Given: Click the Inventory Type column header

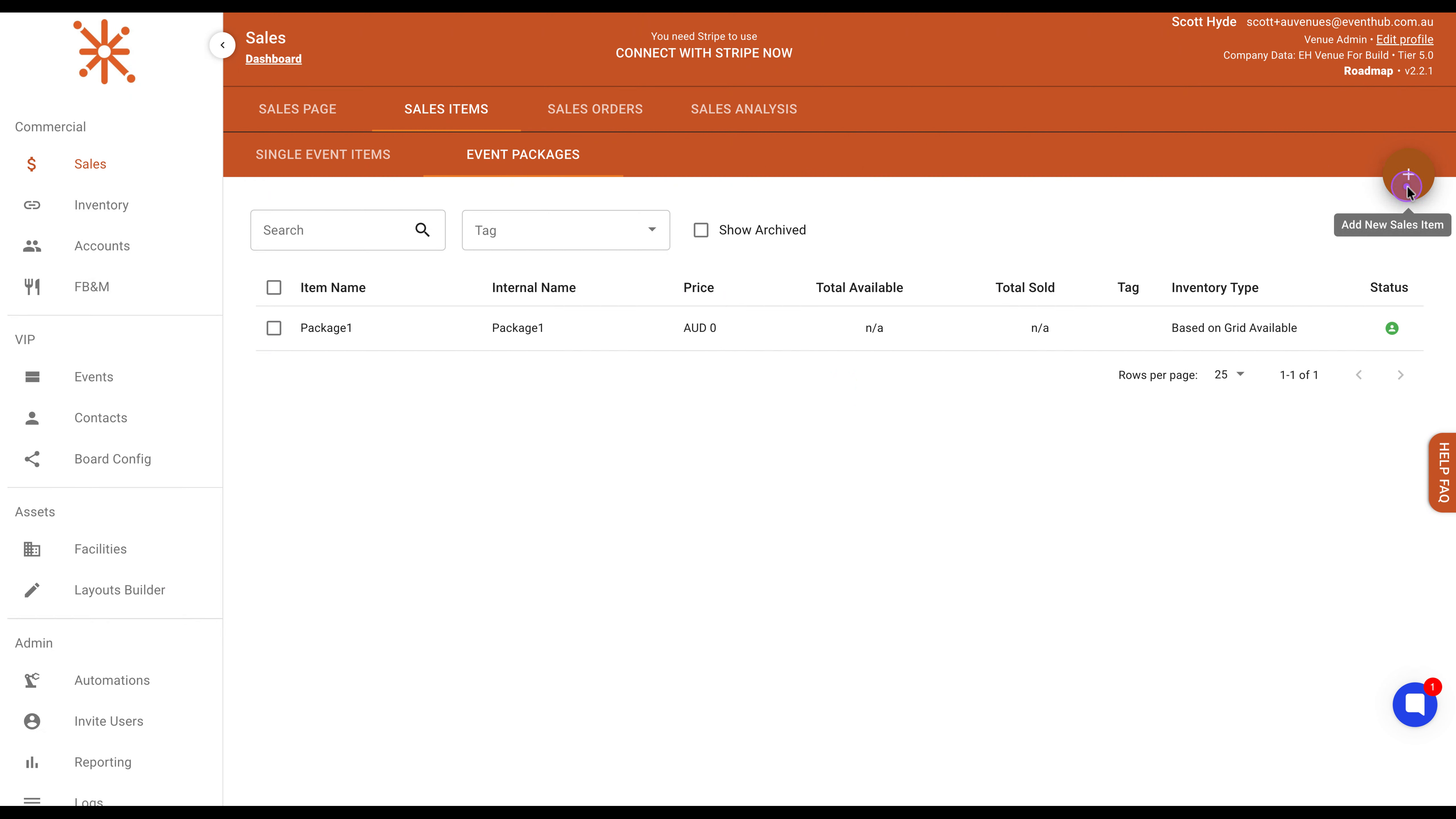Looking at the screenshot, I should click(x=1215, y=288).
